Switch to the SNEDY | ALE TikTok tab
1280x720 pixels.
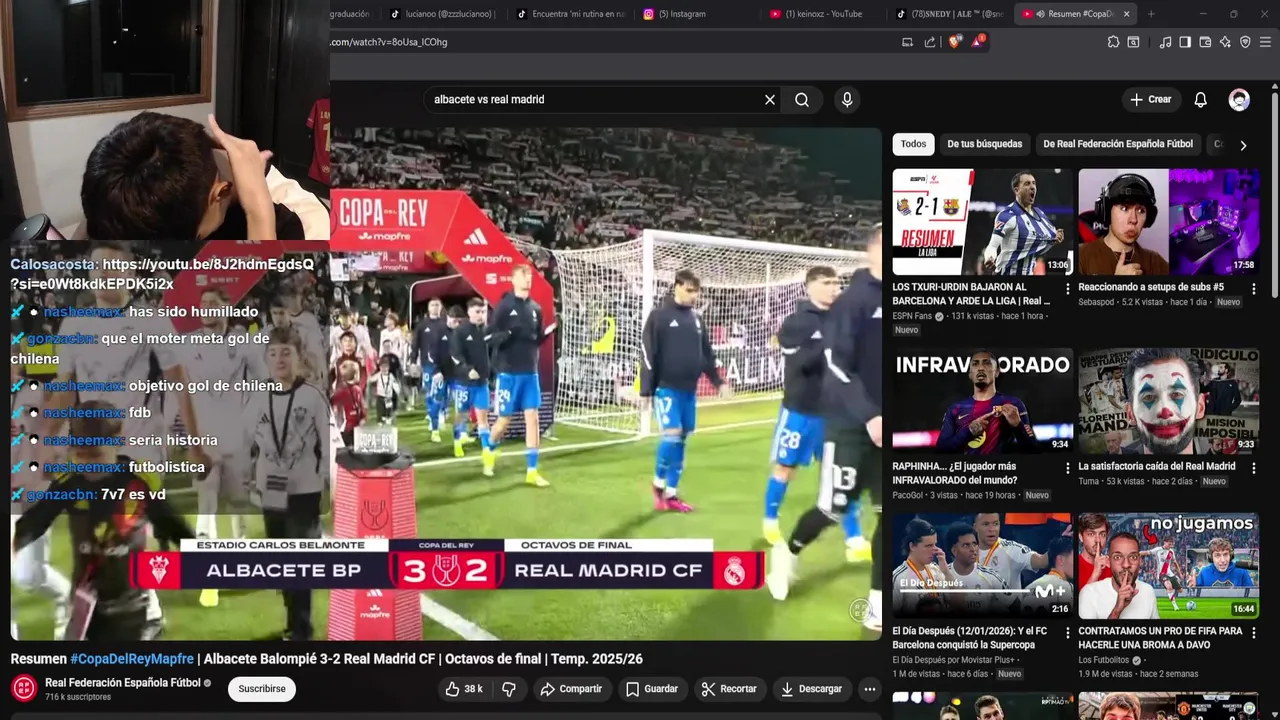950,14
